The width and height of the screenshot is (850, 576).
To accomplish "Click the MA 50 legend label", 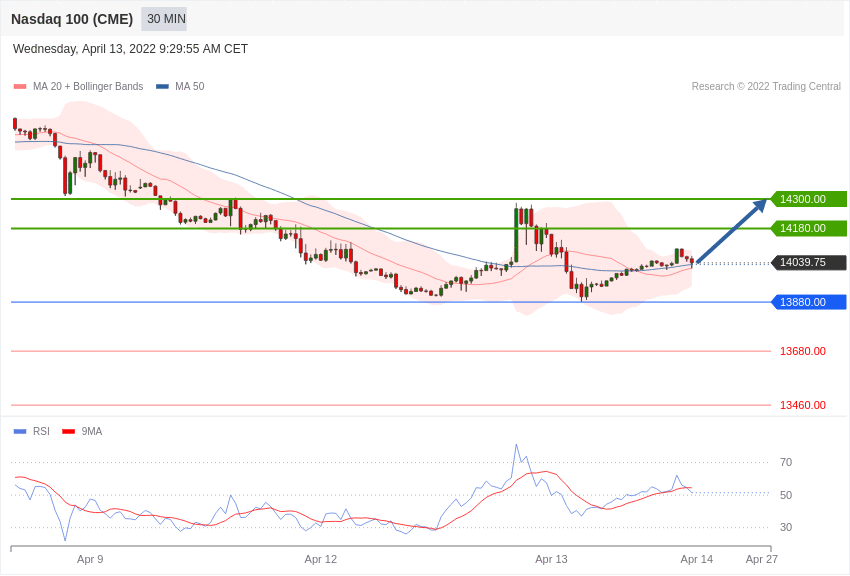I will pyautogui.click(x=190, y=87).
